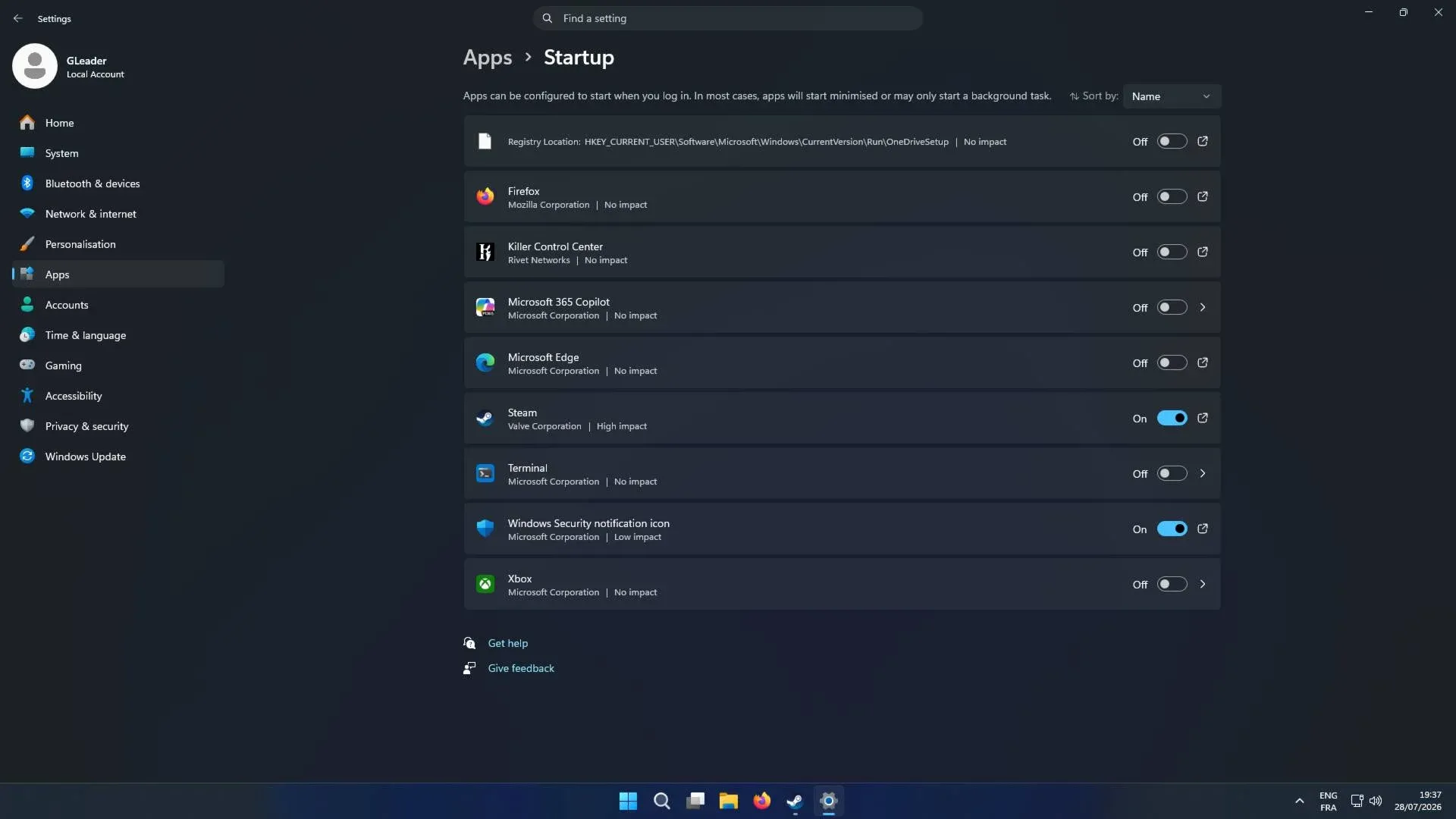Open Windows Update settings

pyautogui.click(x=118, y=457)
